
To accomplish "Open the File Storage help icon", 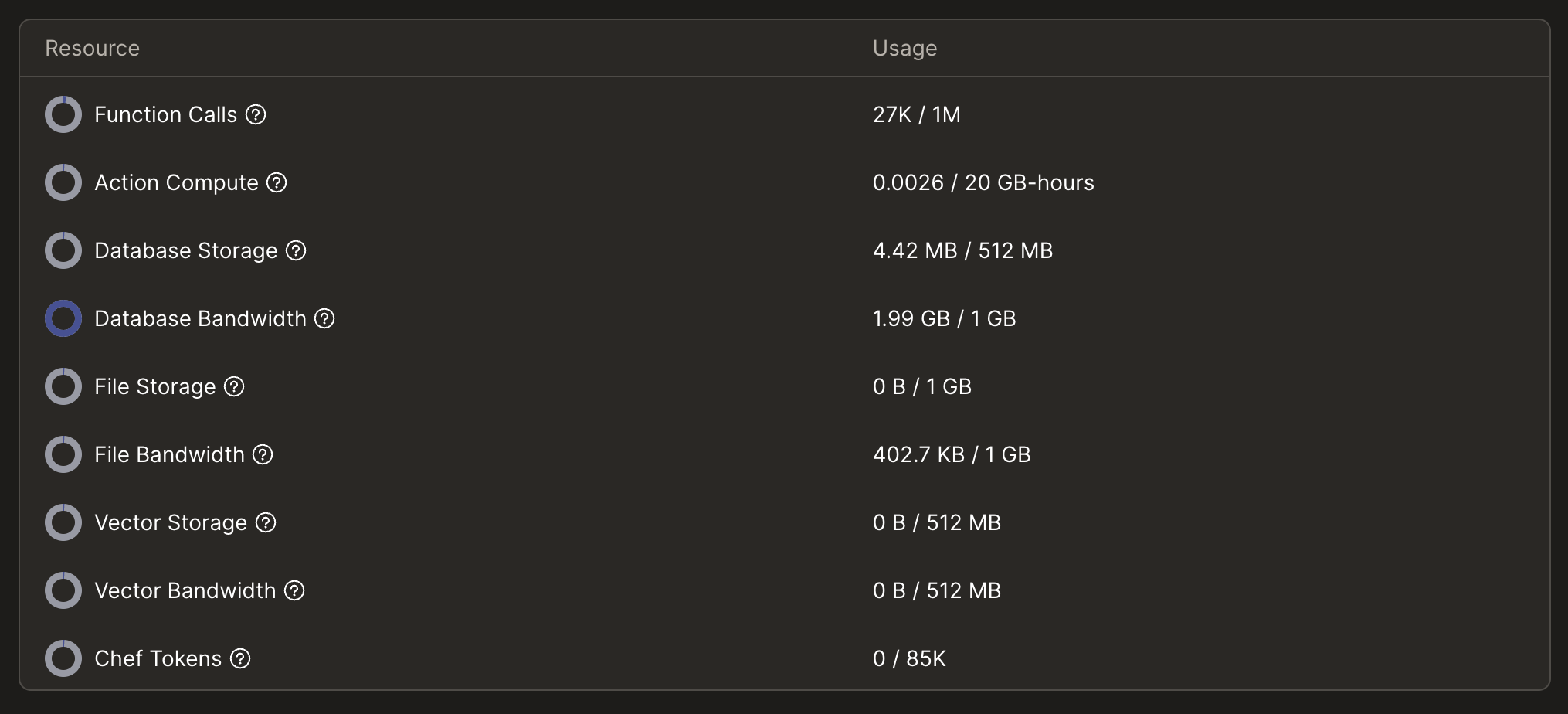I will coord(234,387).
